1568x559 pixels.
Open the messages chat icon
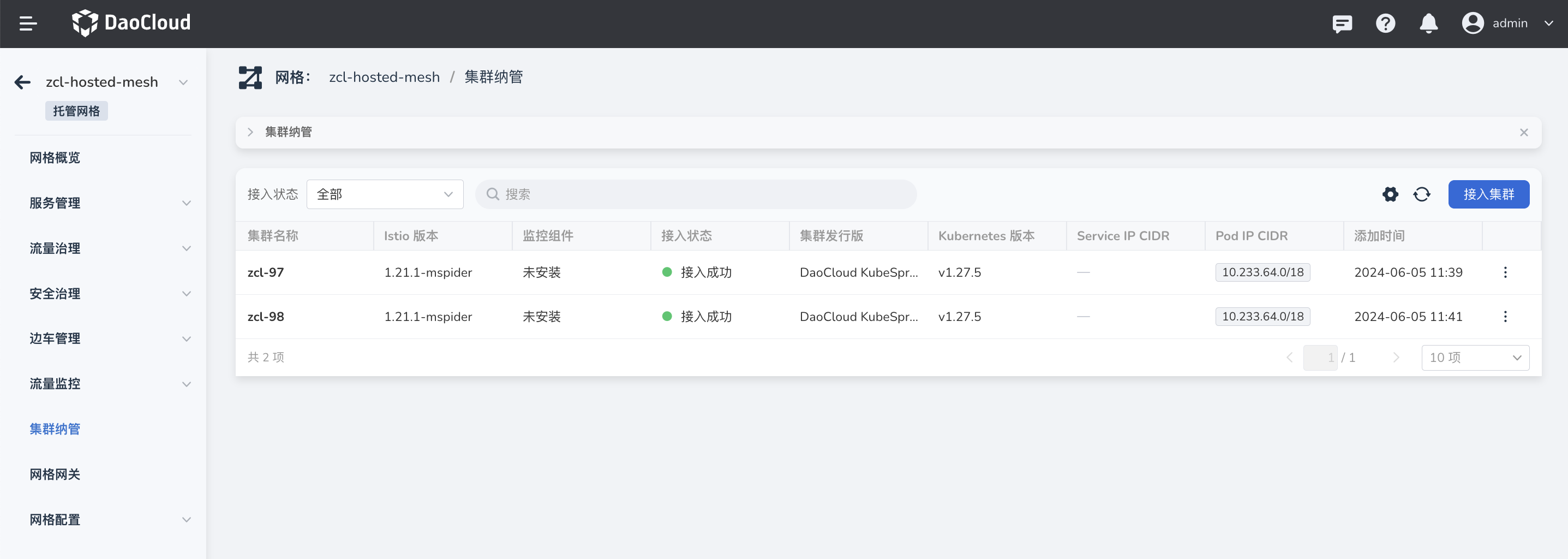(x=1342, y=24)
